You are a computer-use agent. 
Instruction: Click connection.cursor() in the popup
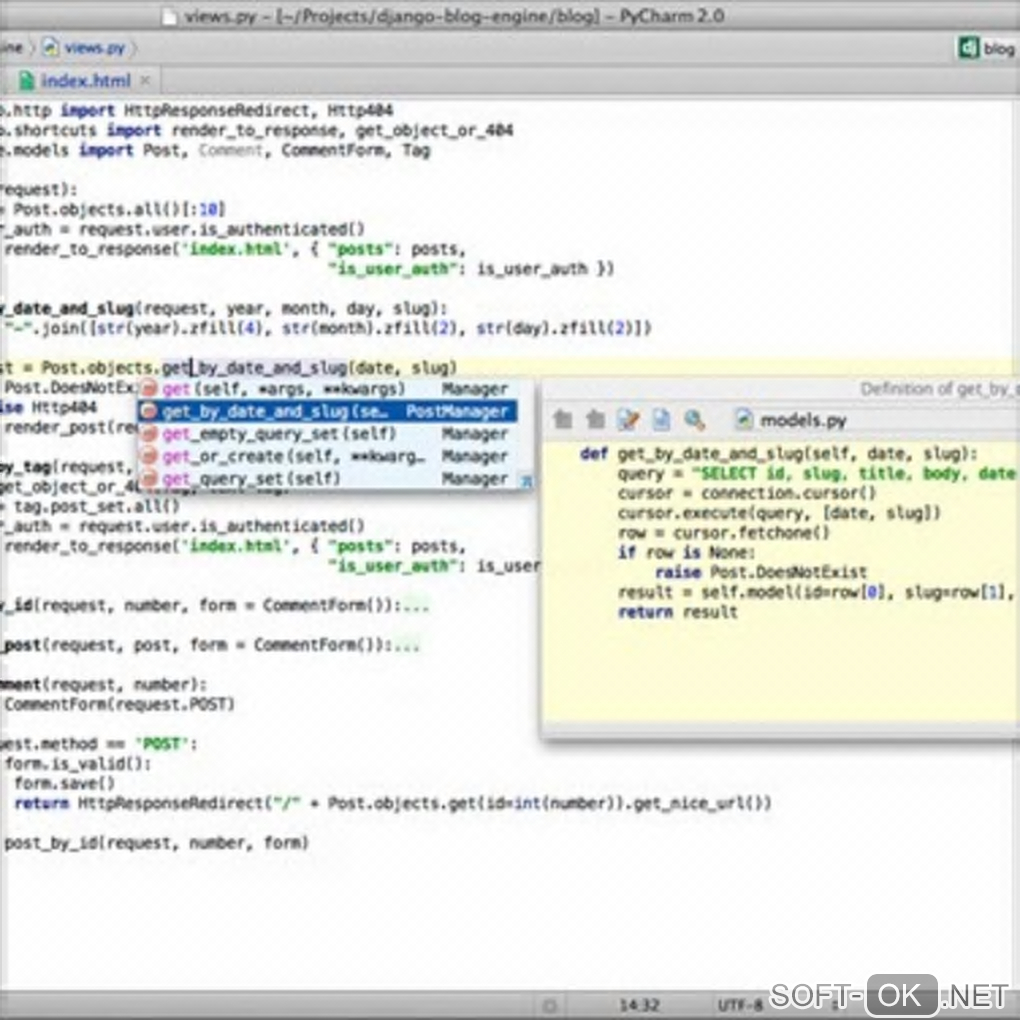pos(788,493)
